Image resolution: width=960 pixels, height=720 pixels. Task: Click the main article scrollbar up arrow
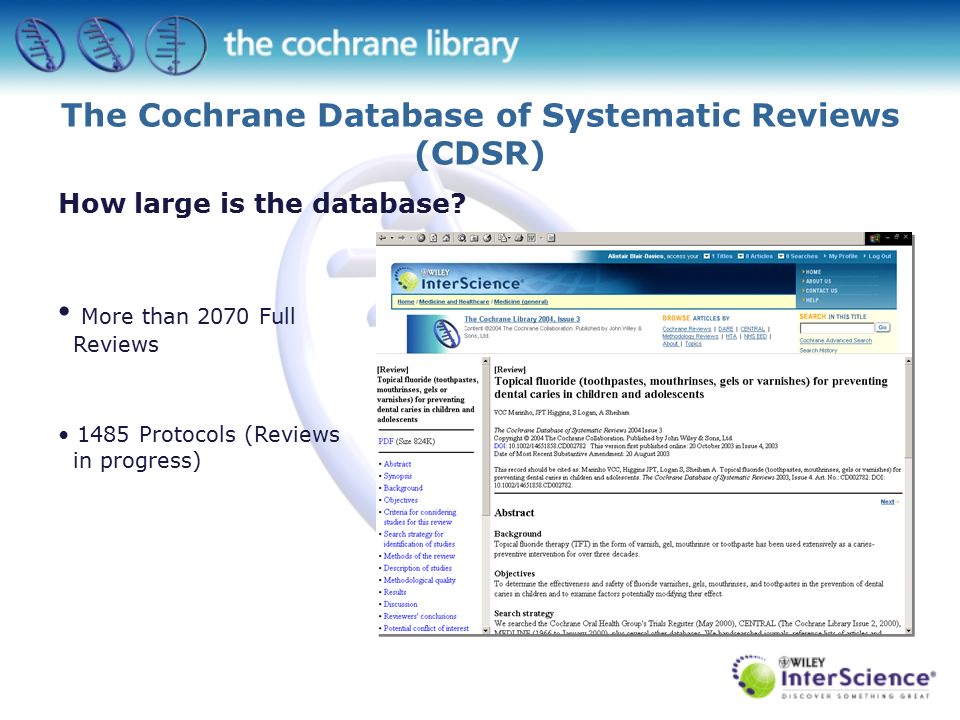click(908, 362)
